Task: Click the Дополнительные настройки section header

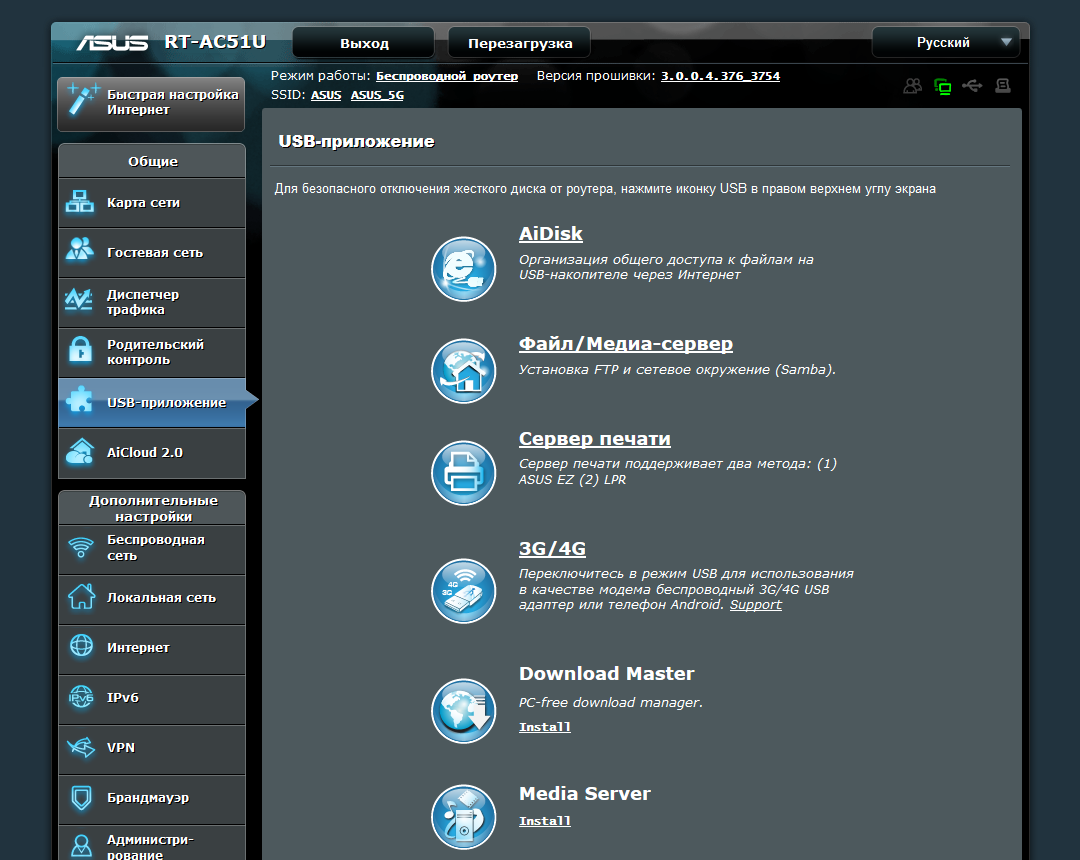Action: 152,508
